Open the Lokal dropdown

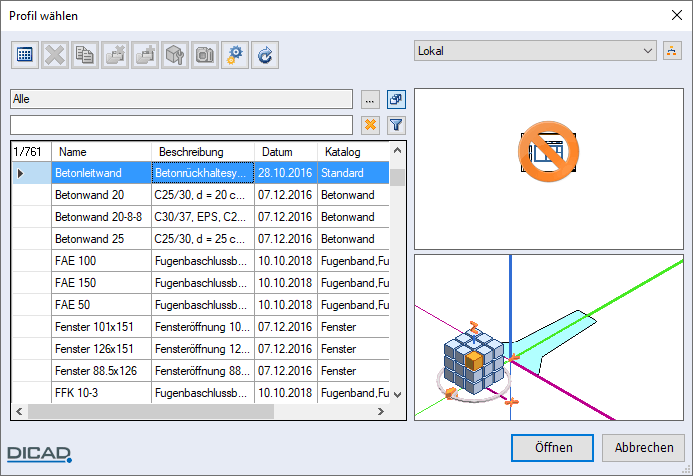pyautogui.click(x=535, y=51)
